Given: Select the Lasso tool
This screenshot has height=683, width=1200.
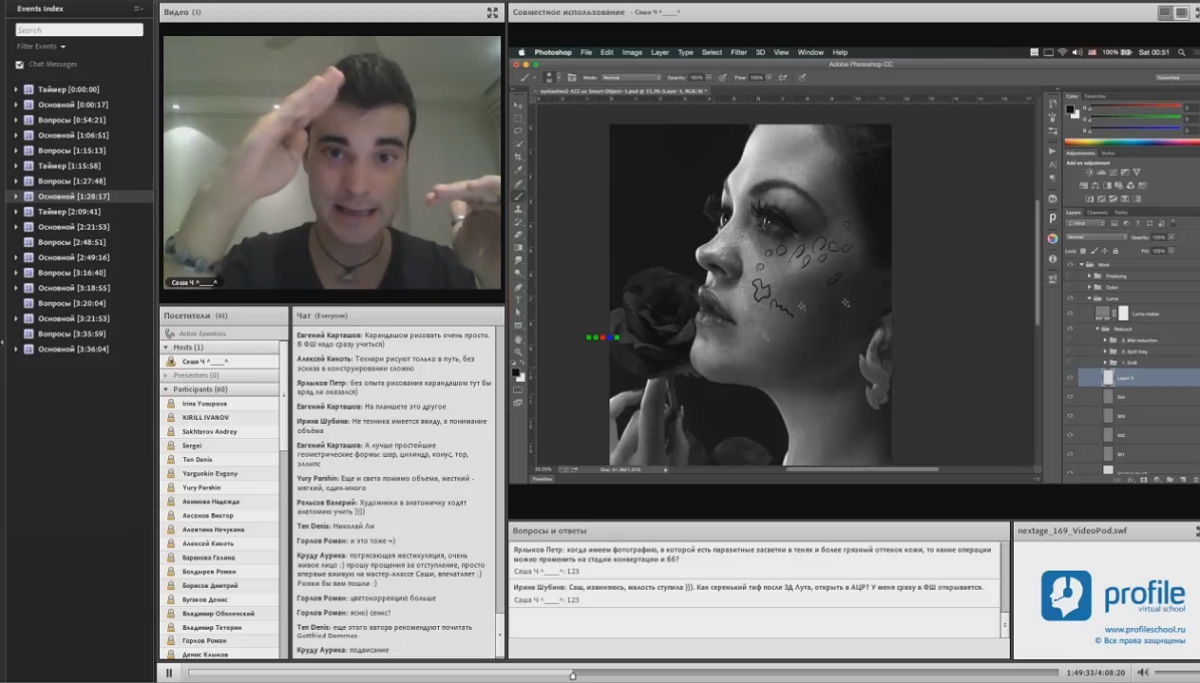Looking at the screenshot, I should click(x=518, y=130).
